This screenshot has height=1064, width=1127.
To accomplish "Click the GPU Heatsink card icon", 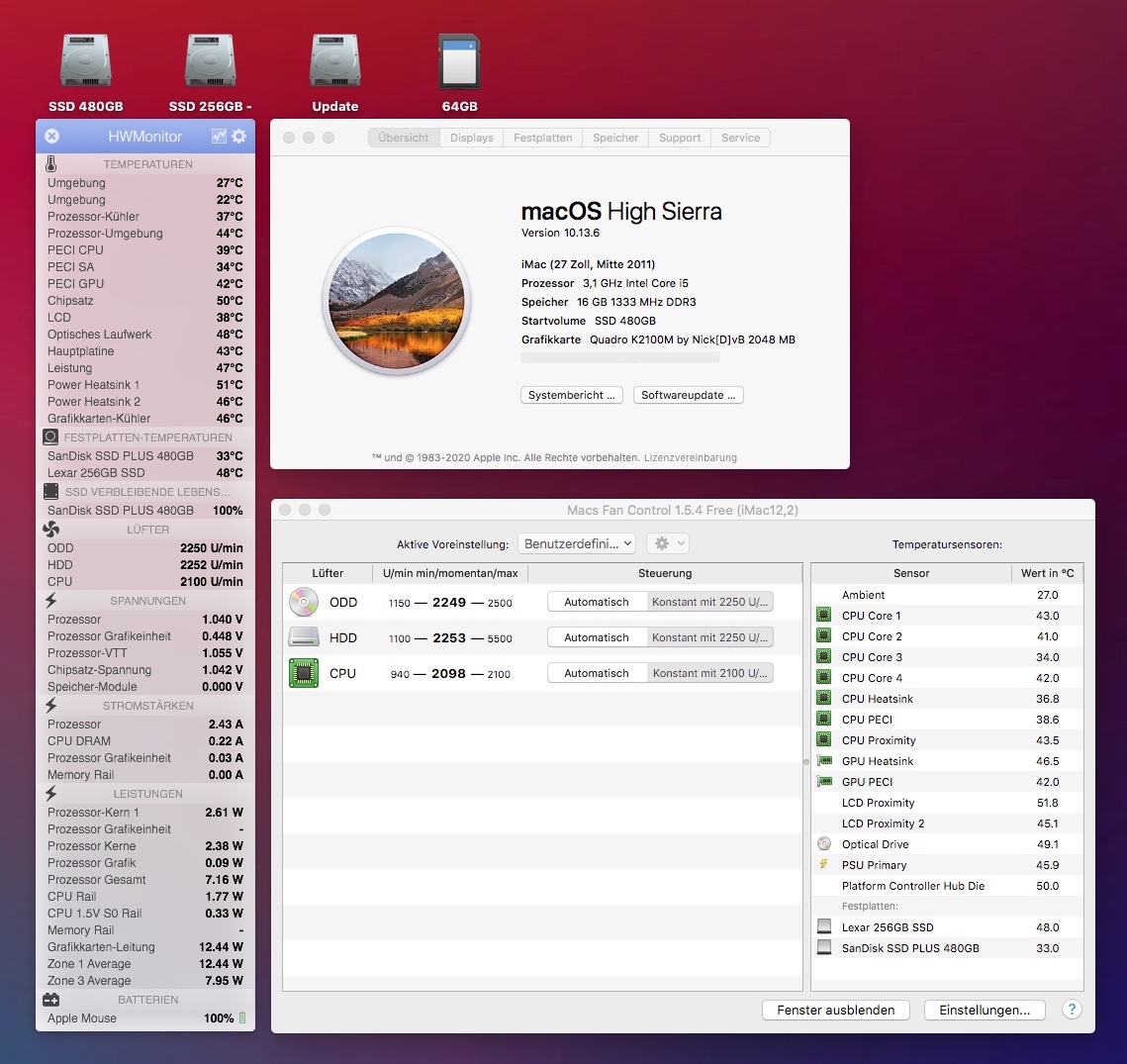I will click(824, 760).
